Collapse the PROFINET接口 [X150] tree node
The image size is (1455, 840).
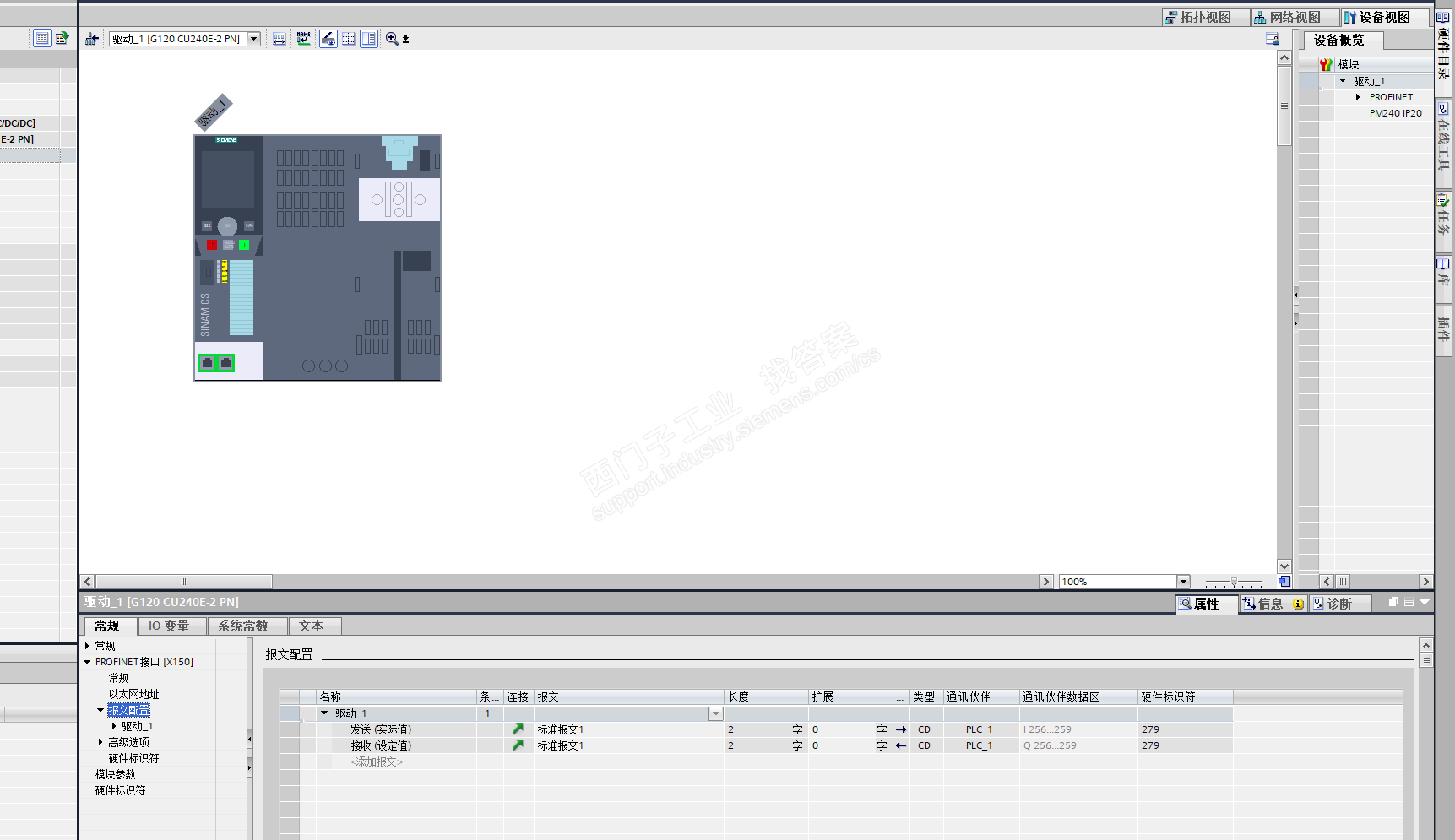tap(87, 662)
